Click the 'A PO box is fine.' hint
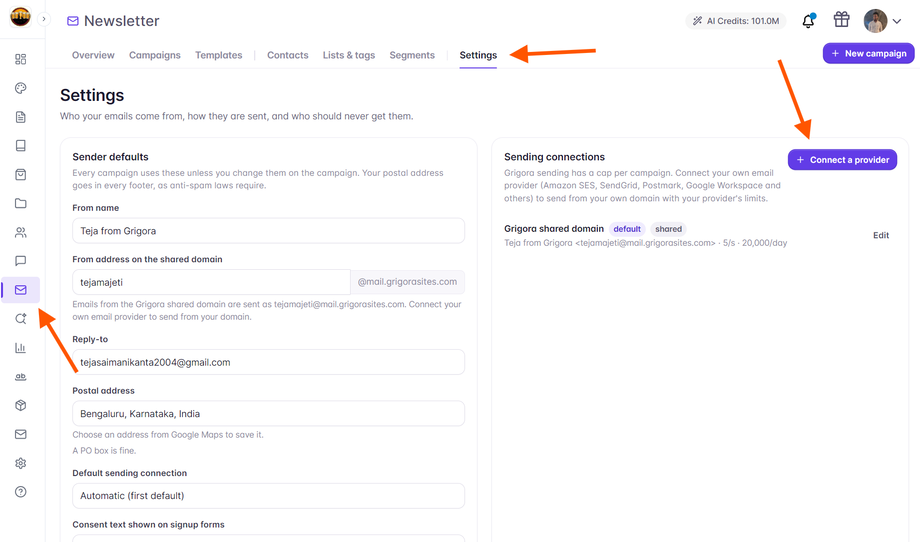 click(104, 450)
